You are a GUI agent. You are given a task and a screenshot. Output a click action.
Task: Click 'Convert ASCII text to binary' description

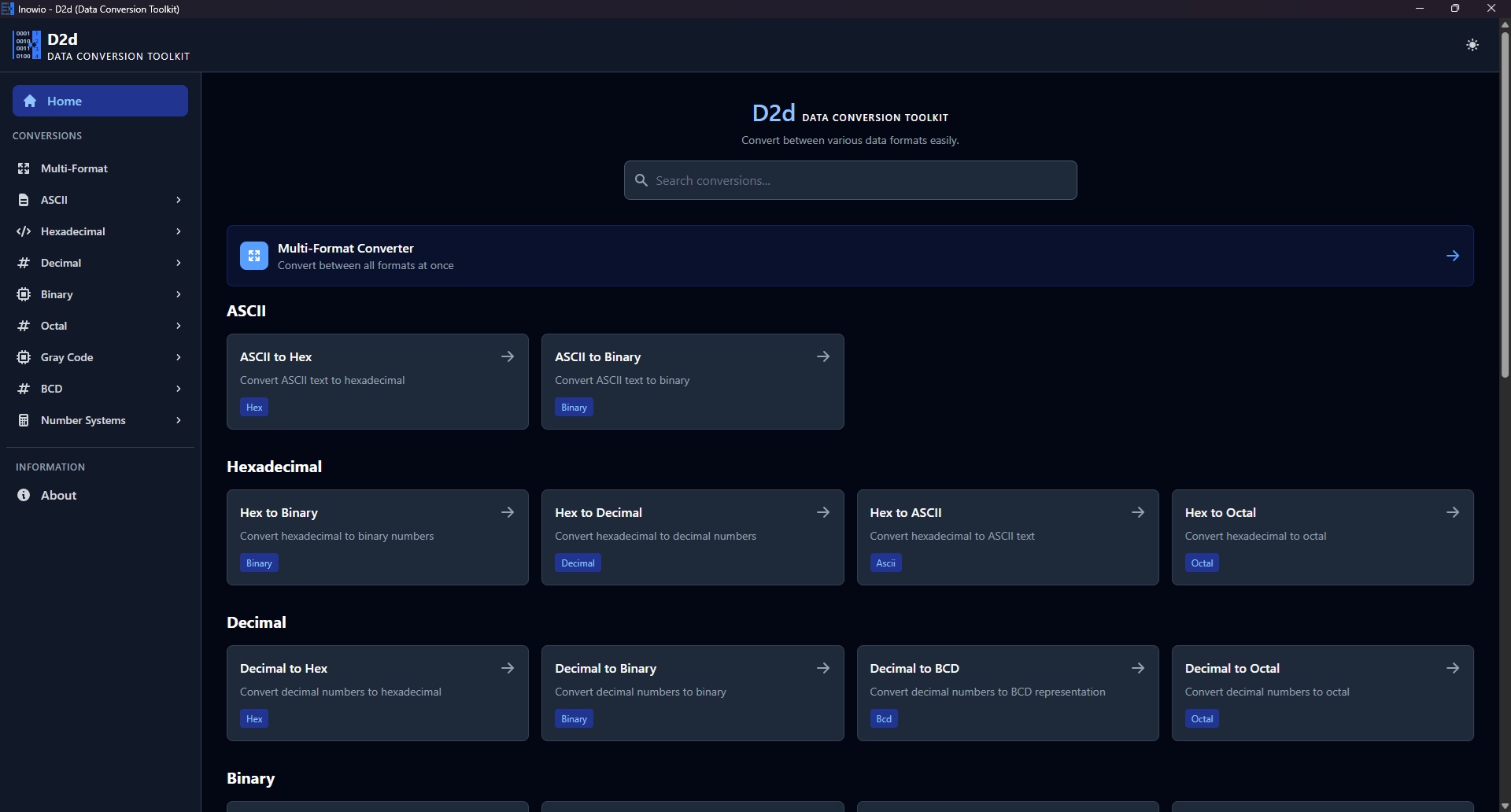(x=622, y=380)
